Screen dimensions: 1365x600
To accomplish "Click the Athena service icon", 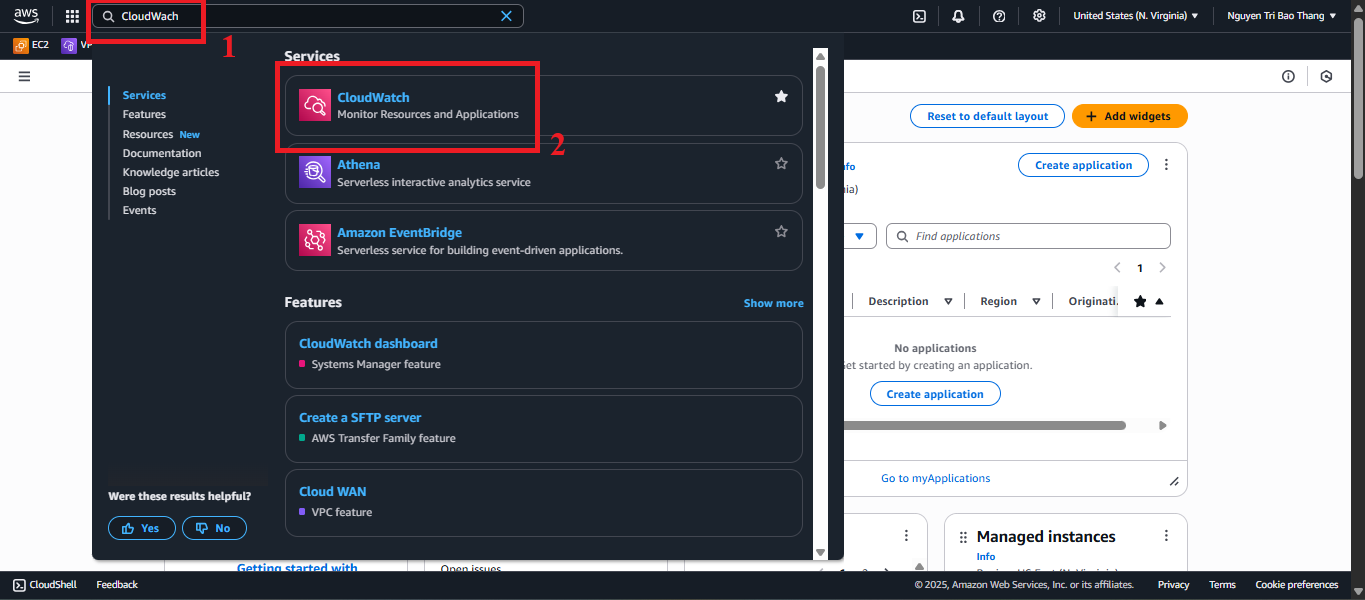I will pyautogui.click(x=315, y=172).
